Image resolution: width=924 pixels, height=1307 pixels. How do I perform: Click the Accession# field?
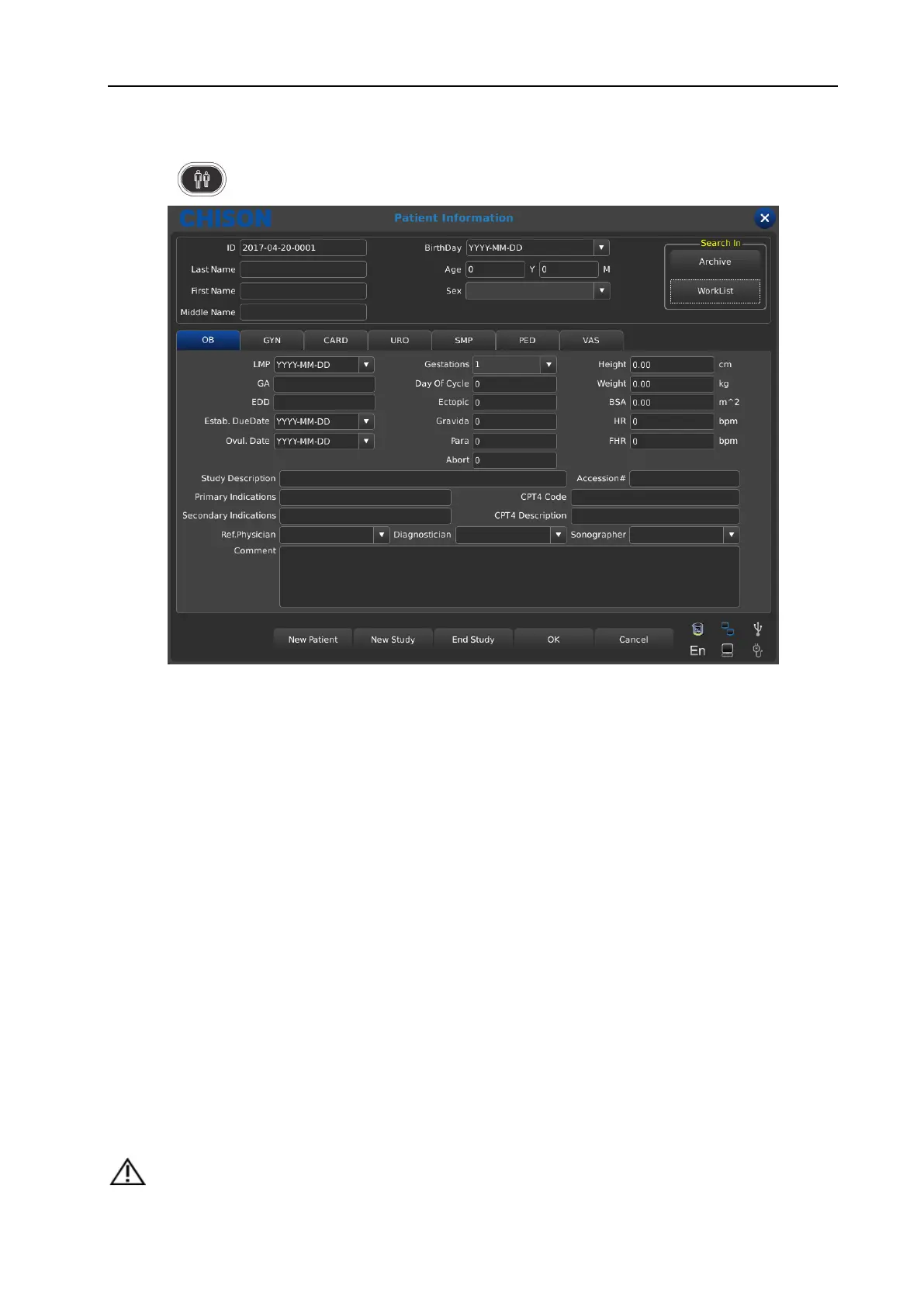click(x=684, y=479)
